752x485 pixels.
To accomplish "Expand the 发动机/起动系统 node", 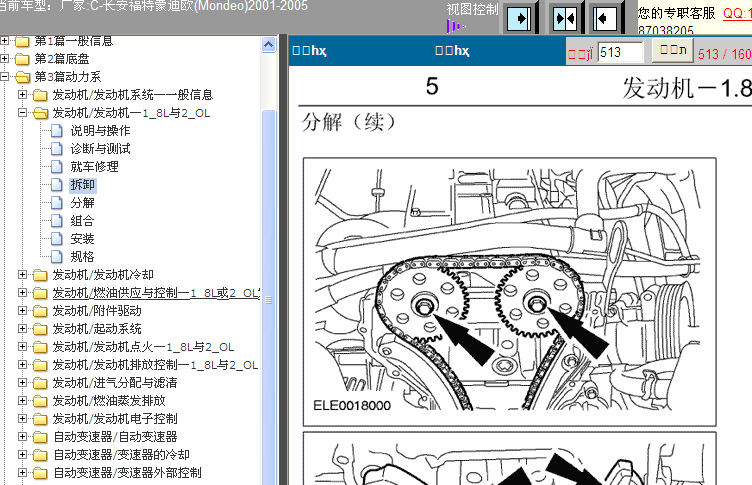I will pos(23,329).
